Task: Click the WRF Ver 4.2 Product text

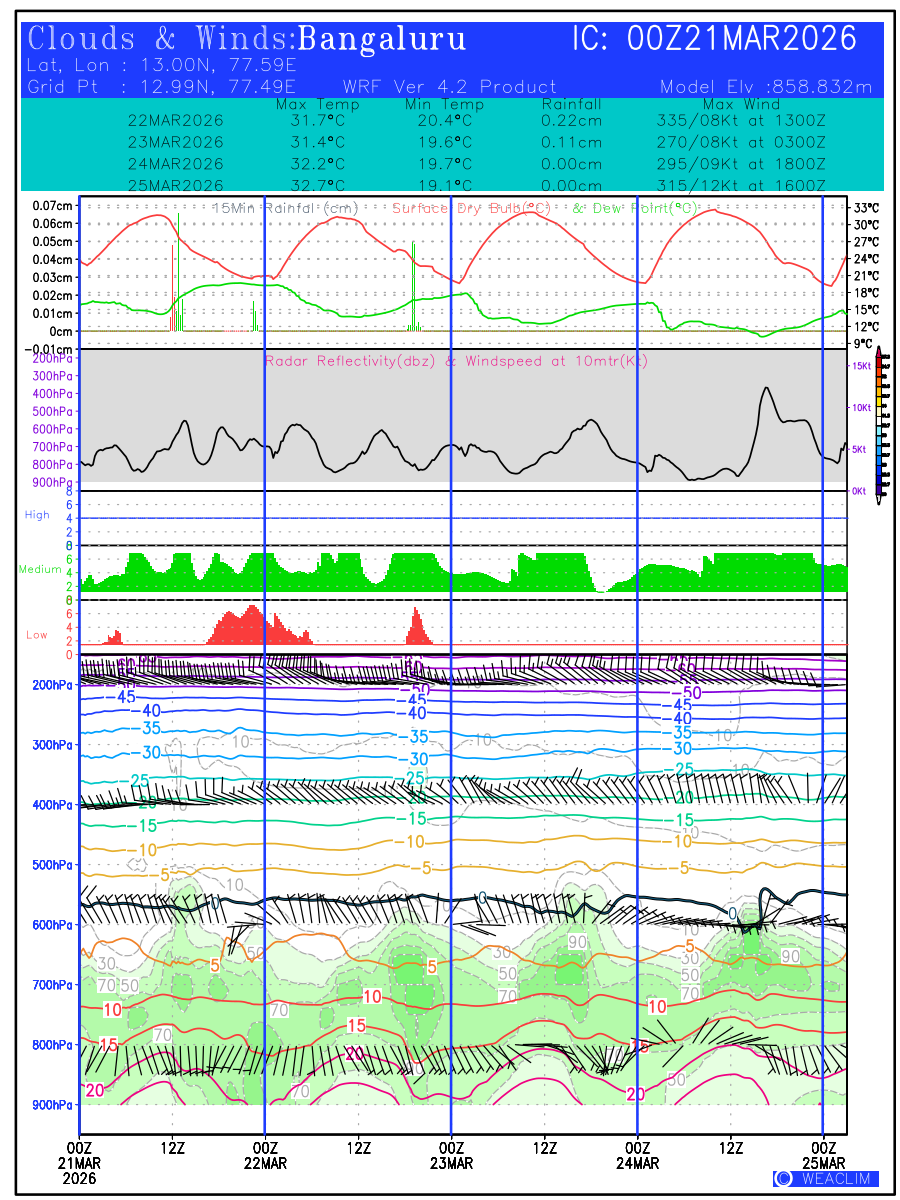Action: coord(449,87)
